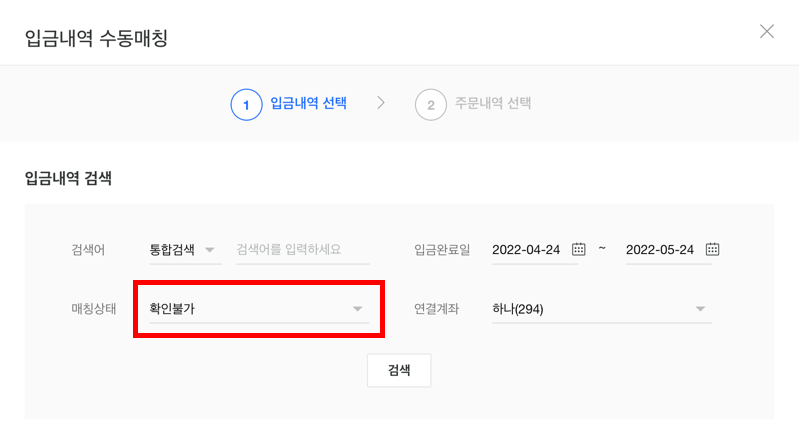This screenshot has width=800, height=440.
Task: Focus the 검색어를 입력하세요 input field
Action: [x=295, y=249]
